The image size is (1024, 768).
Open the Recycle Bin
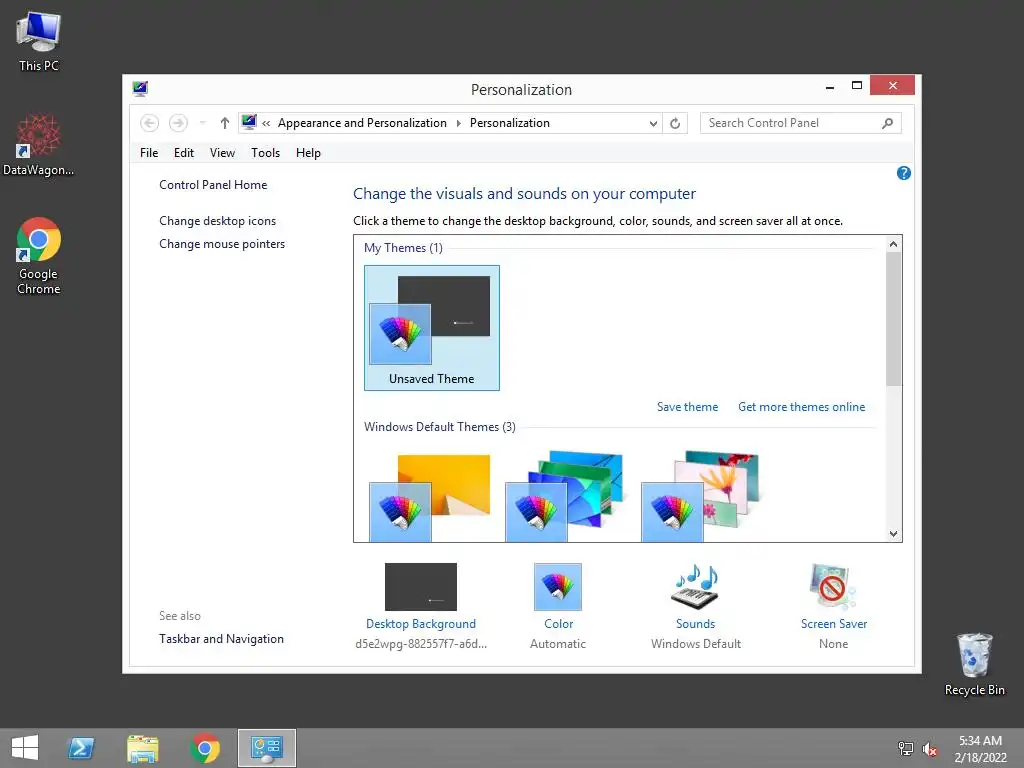point(974,664)
